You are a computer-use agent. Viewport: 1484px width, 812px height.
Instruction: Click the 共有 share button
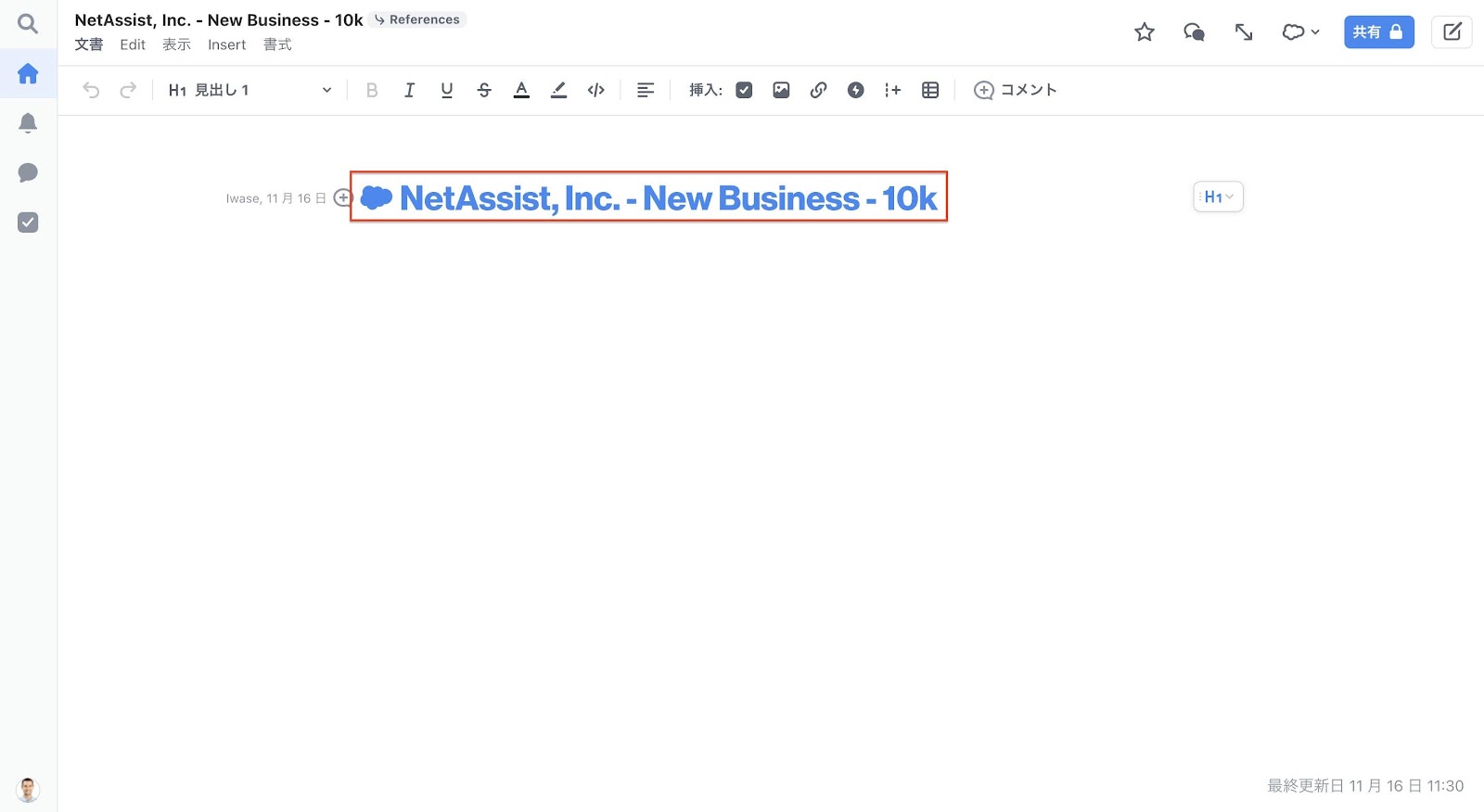(1379, 32)
